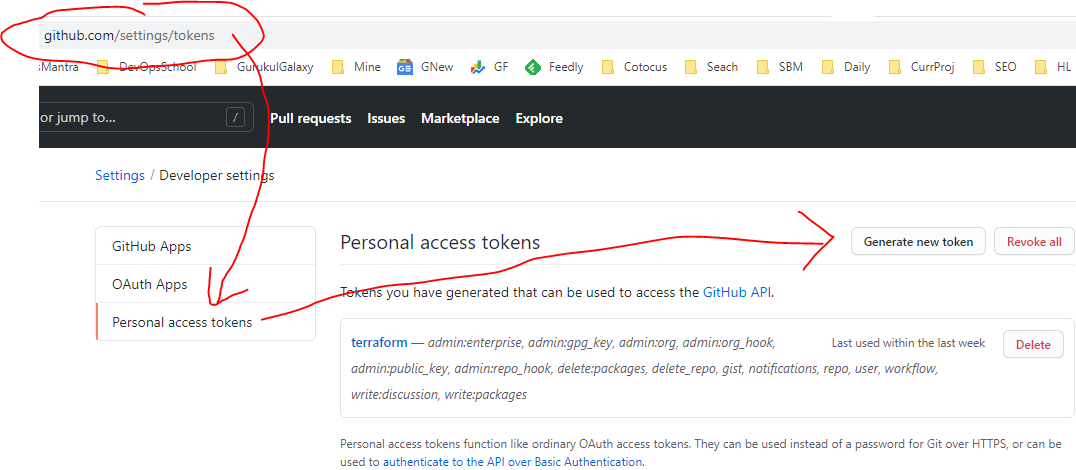Focus the browser address bar URL
This screenshot has width=1076, height=470.
[x=129, y=35]
